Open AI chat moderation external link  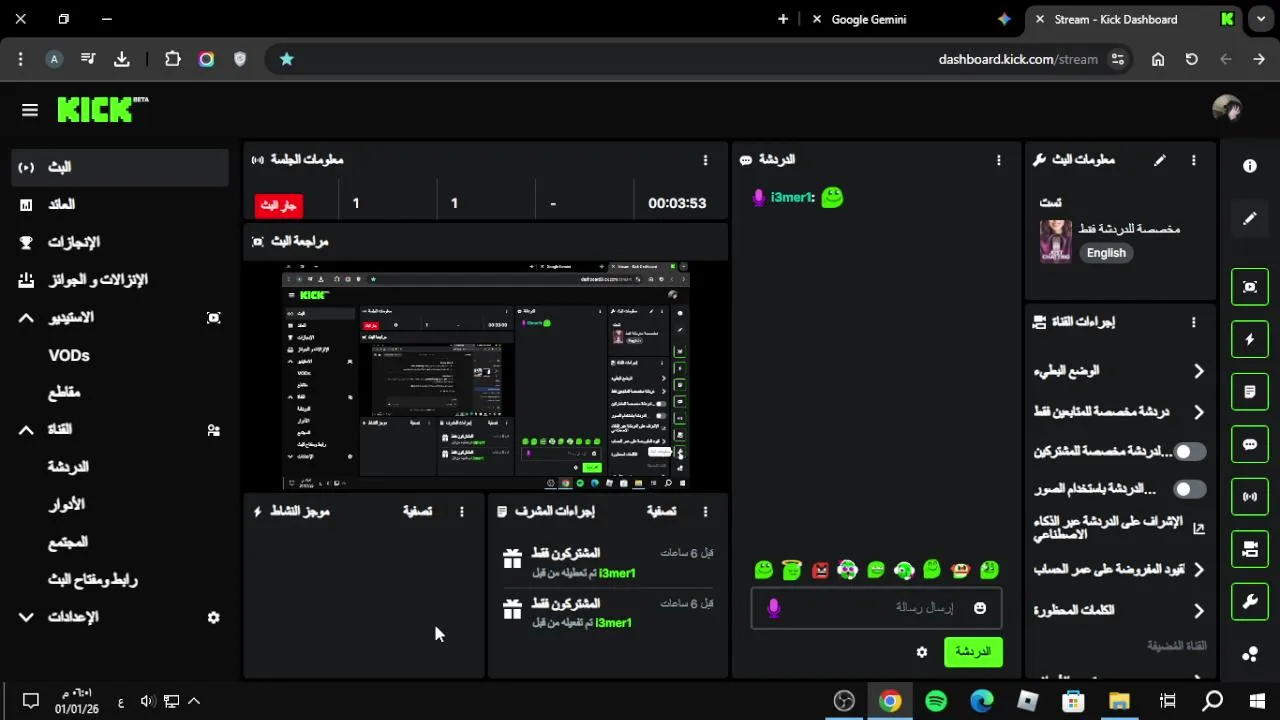coord(1199,528)
